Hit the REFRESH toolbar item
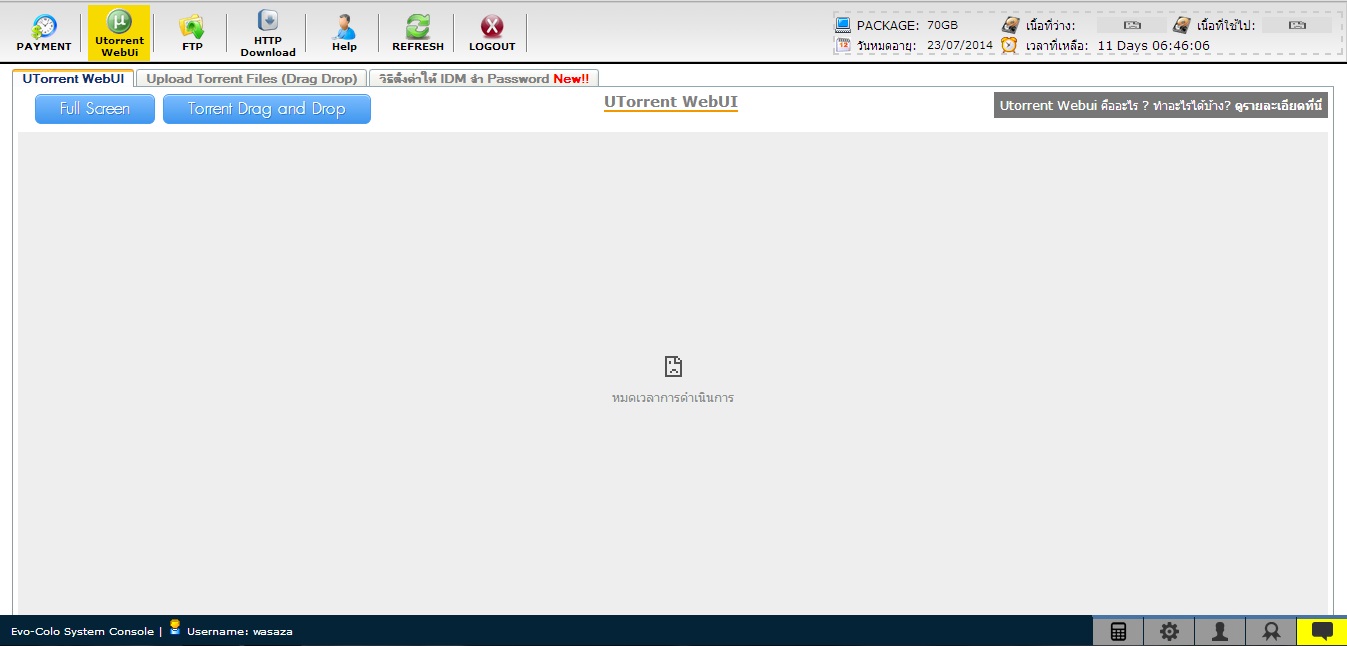1347x646 pixels. pos(418,33)
